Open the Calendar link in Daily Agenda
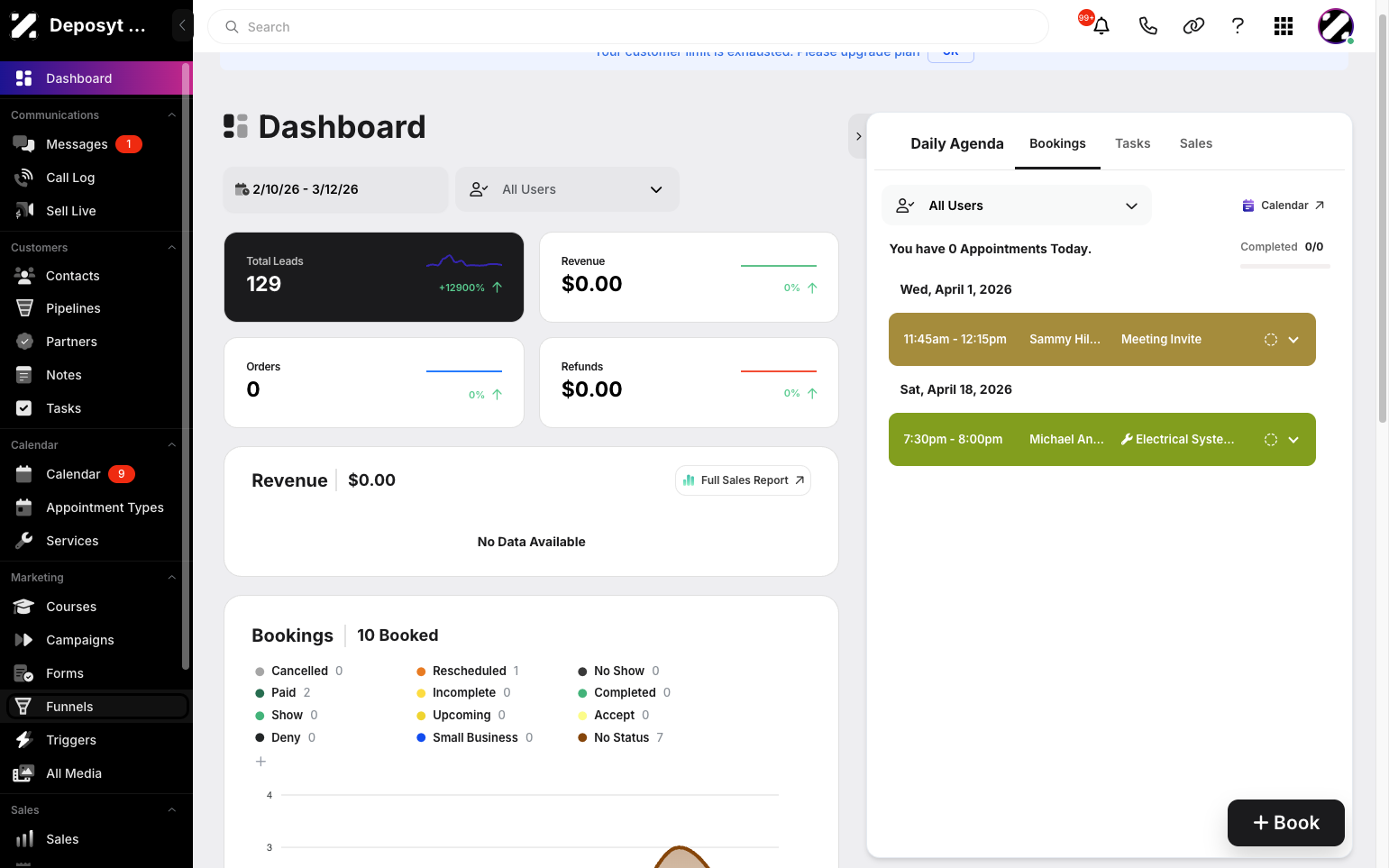The width and height of the screenshot is (1389, 868). tap(1284, 206)
